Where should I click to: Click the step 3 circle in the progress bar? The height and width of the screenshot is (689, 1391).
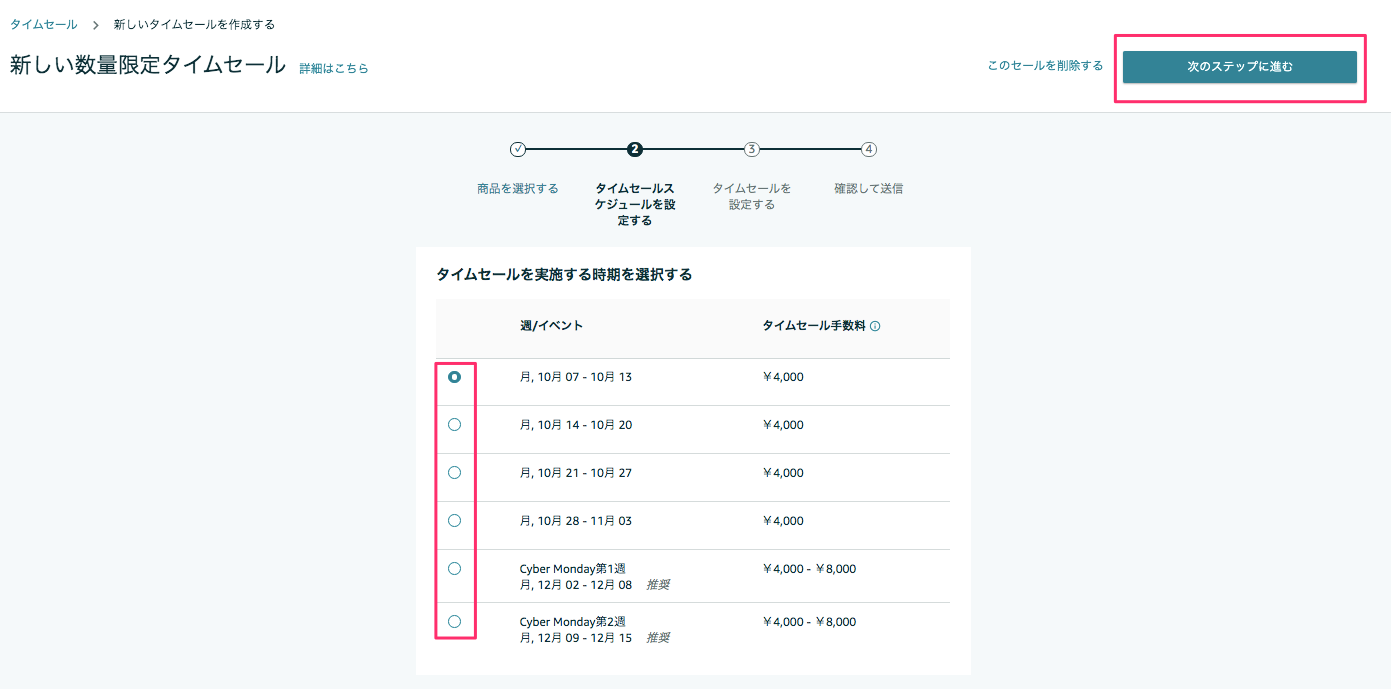point(752,149)
